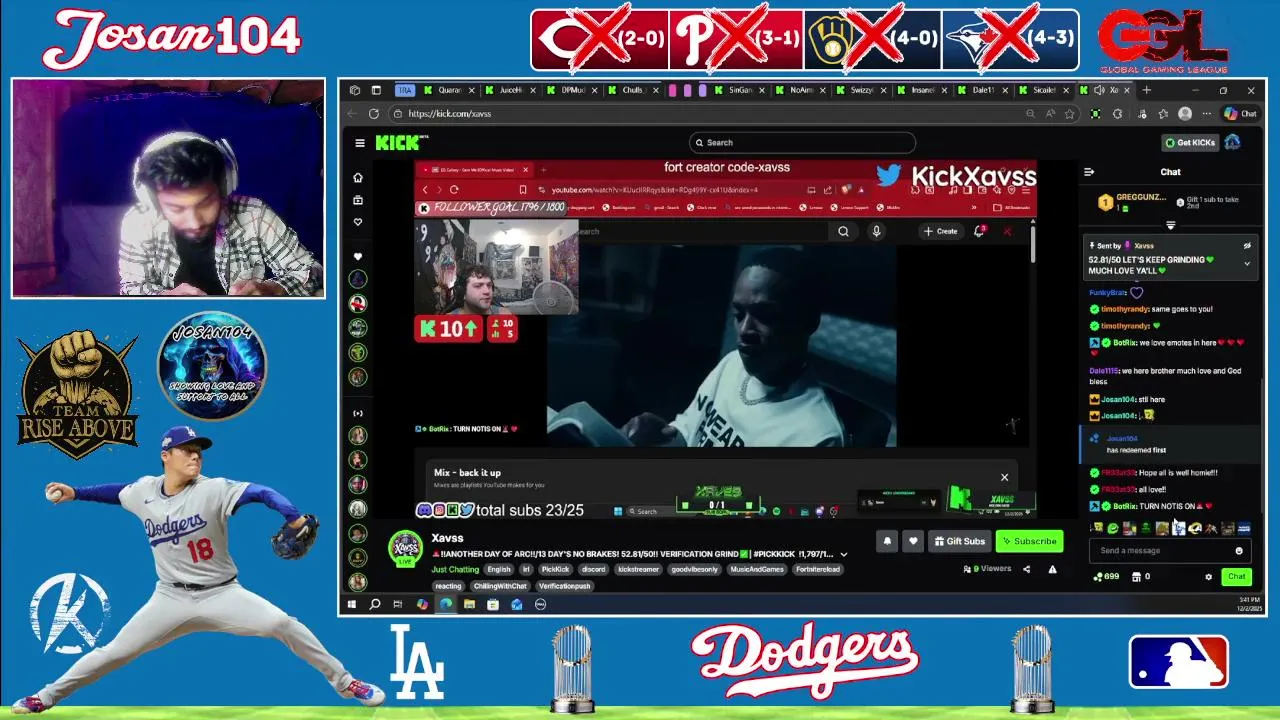Screen dimensions: 1280x720
Task: Select the English tag
Action: point(499,570)
